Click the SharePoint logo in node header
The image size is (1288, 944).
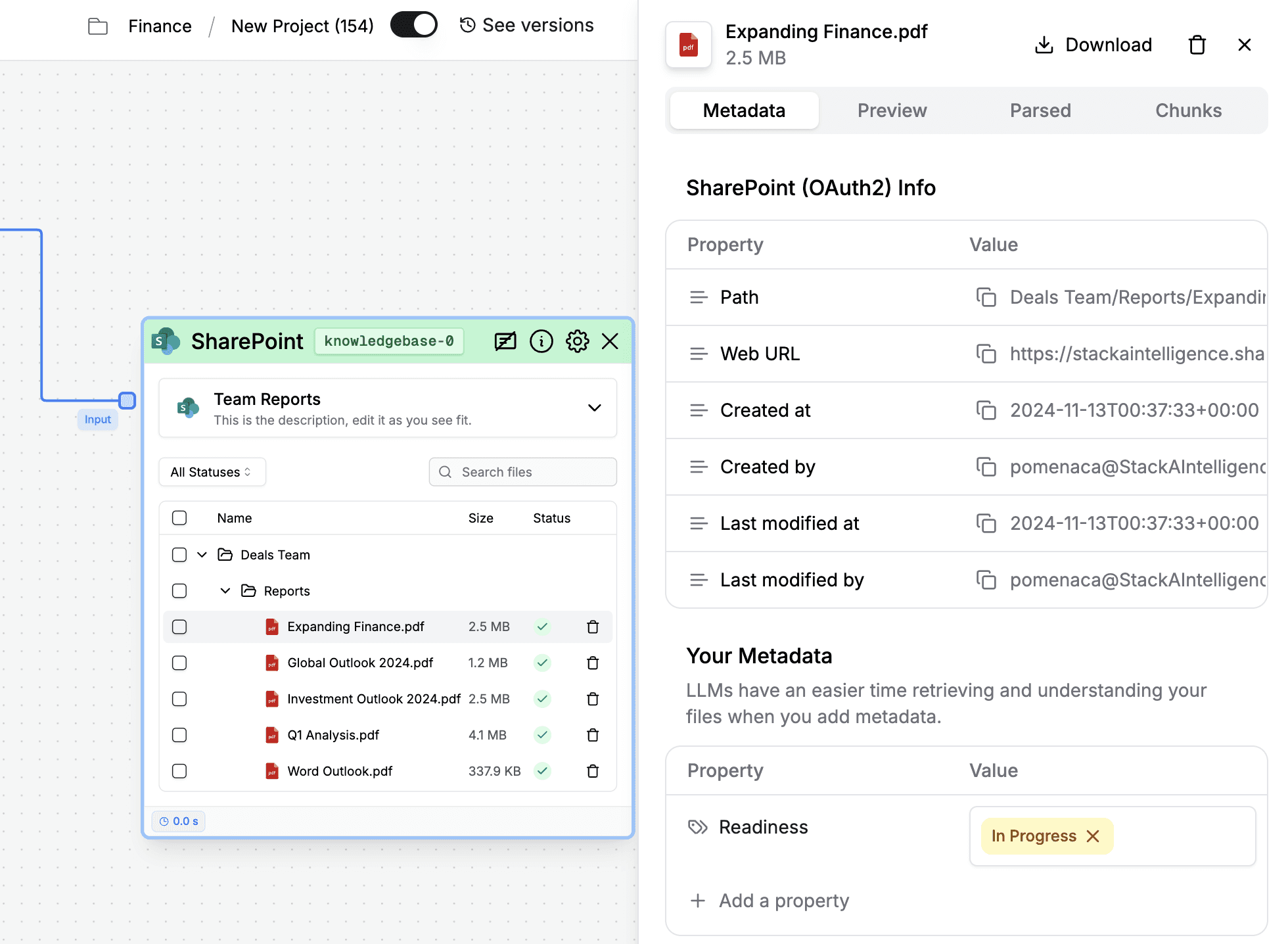point(166,341)
